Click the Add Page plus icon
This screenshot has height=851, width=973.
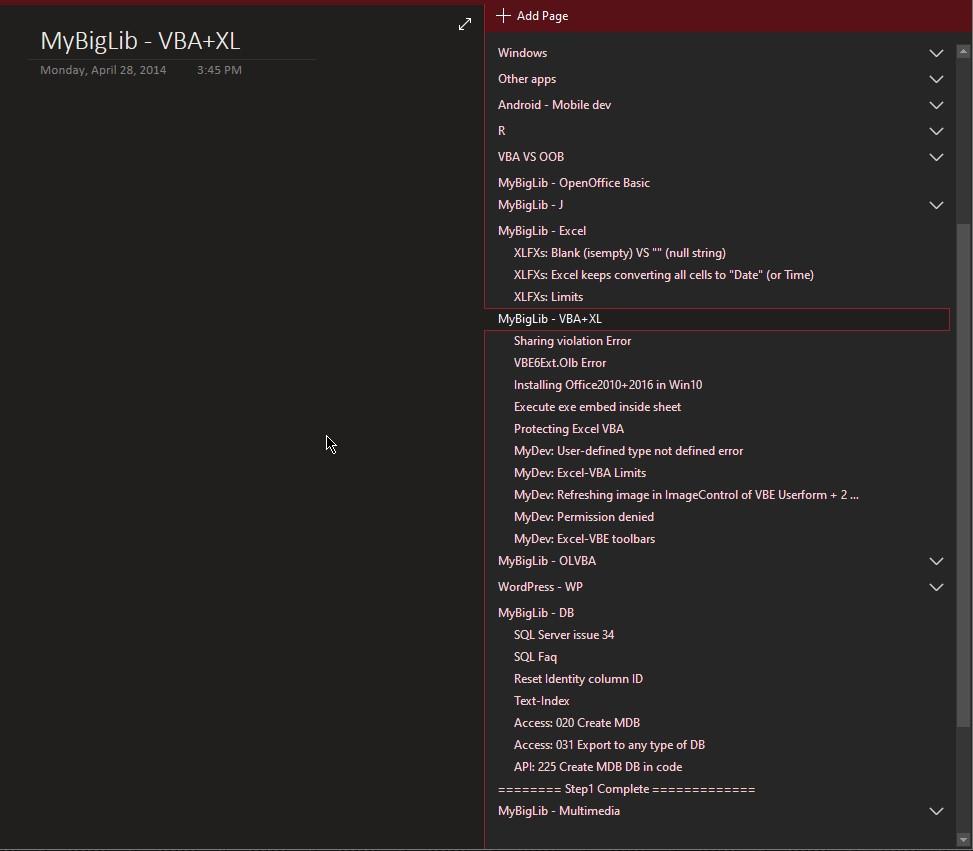click(x=503, y=16)
